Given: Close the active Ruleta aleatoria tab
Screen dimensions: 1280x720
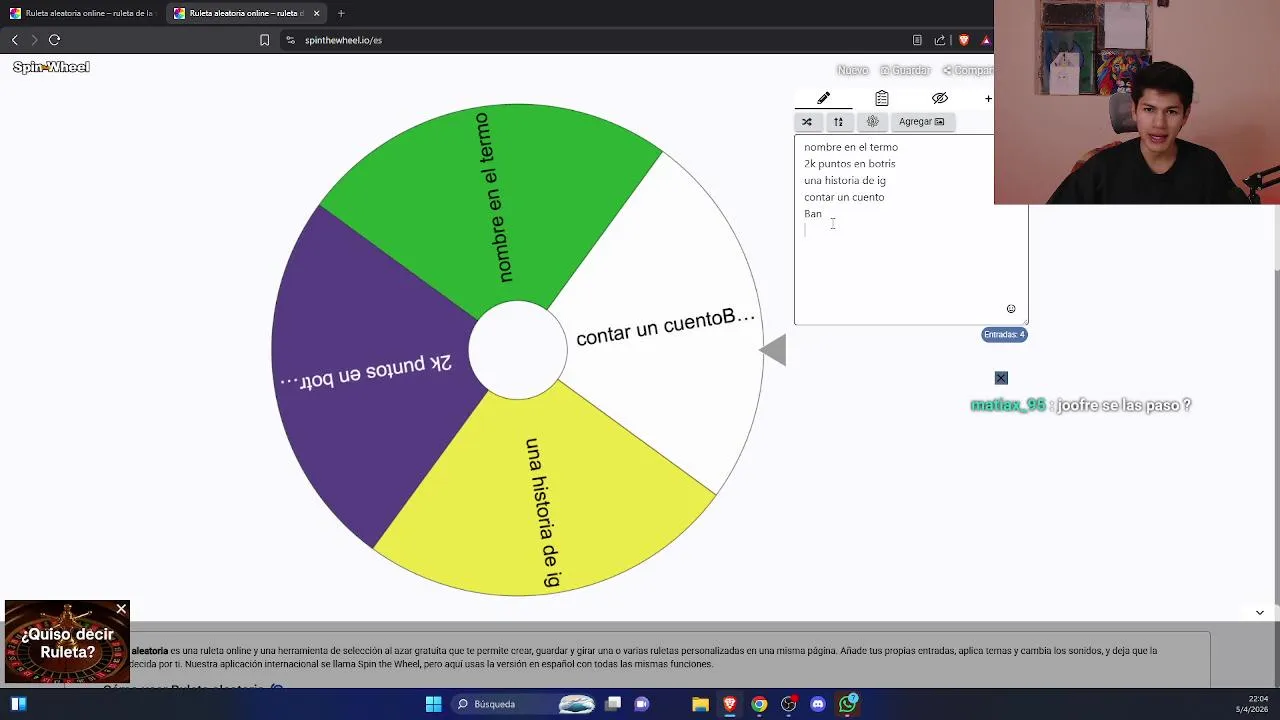Looking at the screenshot, I should 317,13.
